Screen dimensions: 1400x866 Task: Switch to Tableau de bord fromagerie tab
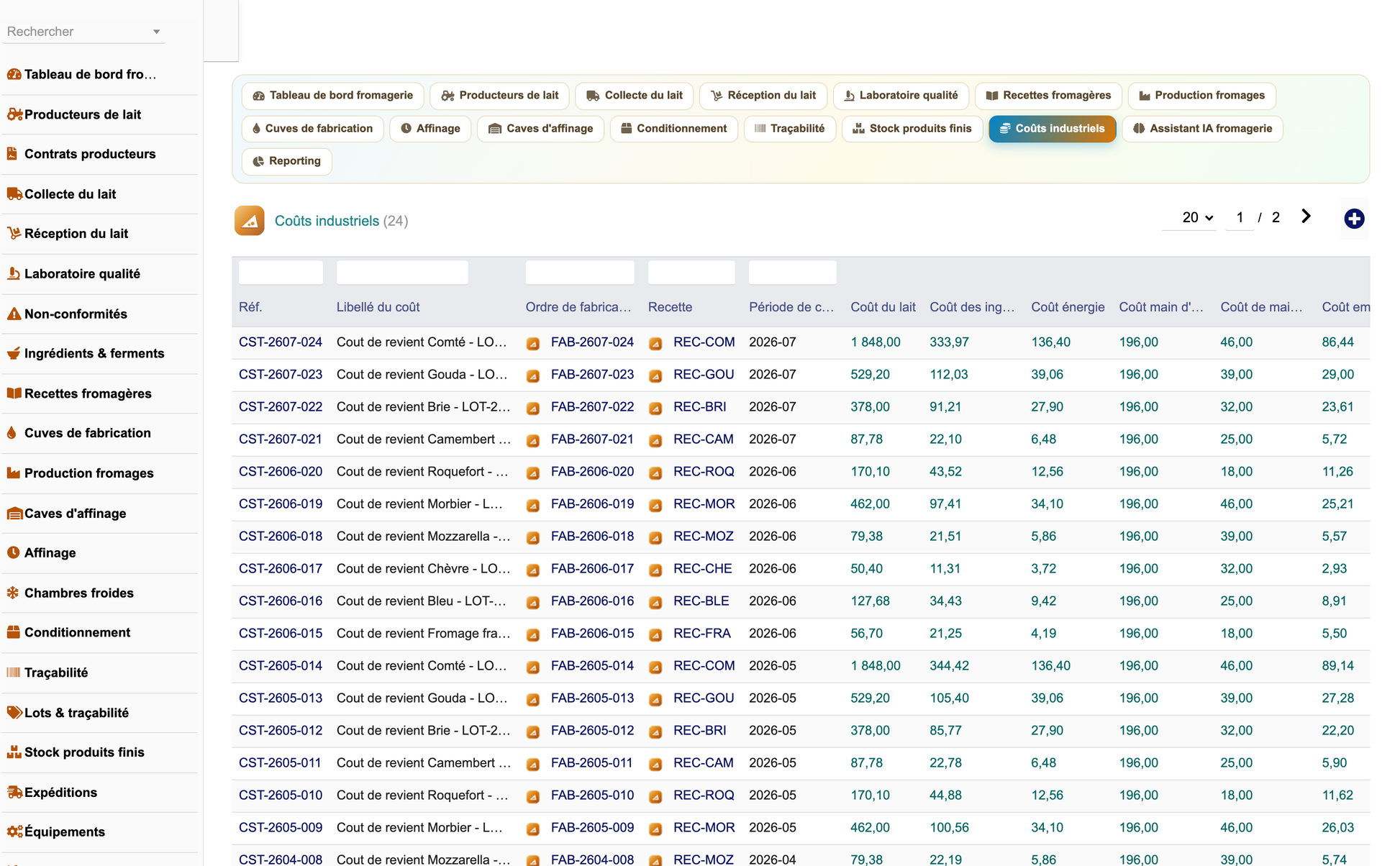333,96
